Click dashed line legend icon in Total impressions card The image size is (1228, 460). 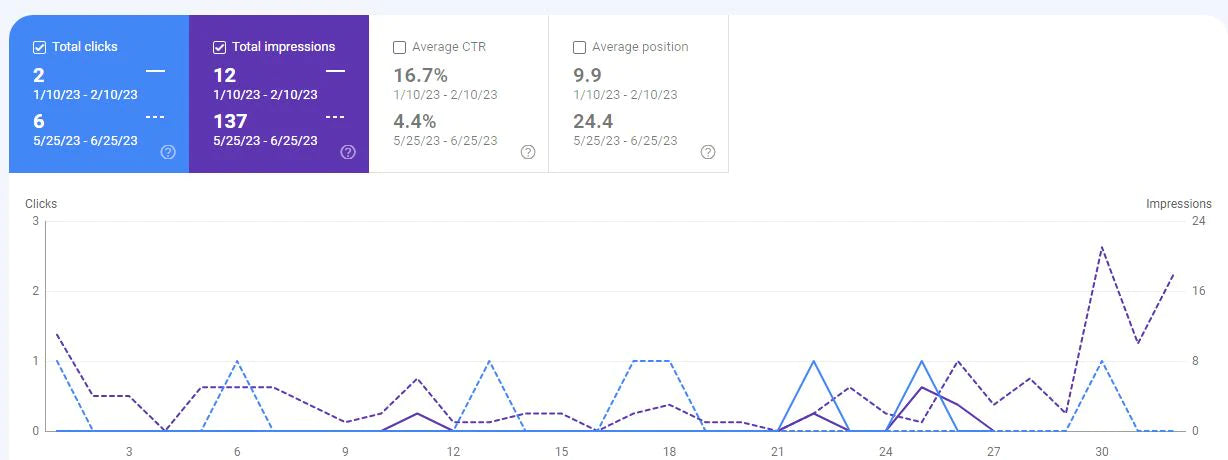335,117
